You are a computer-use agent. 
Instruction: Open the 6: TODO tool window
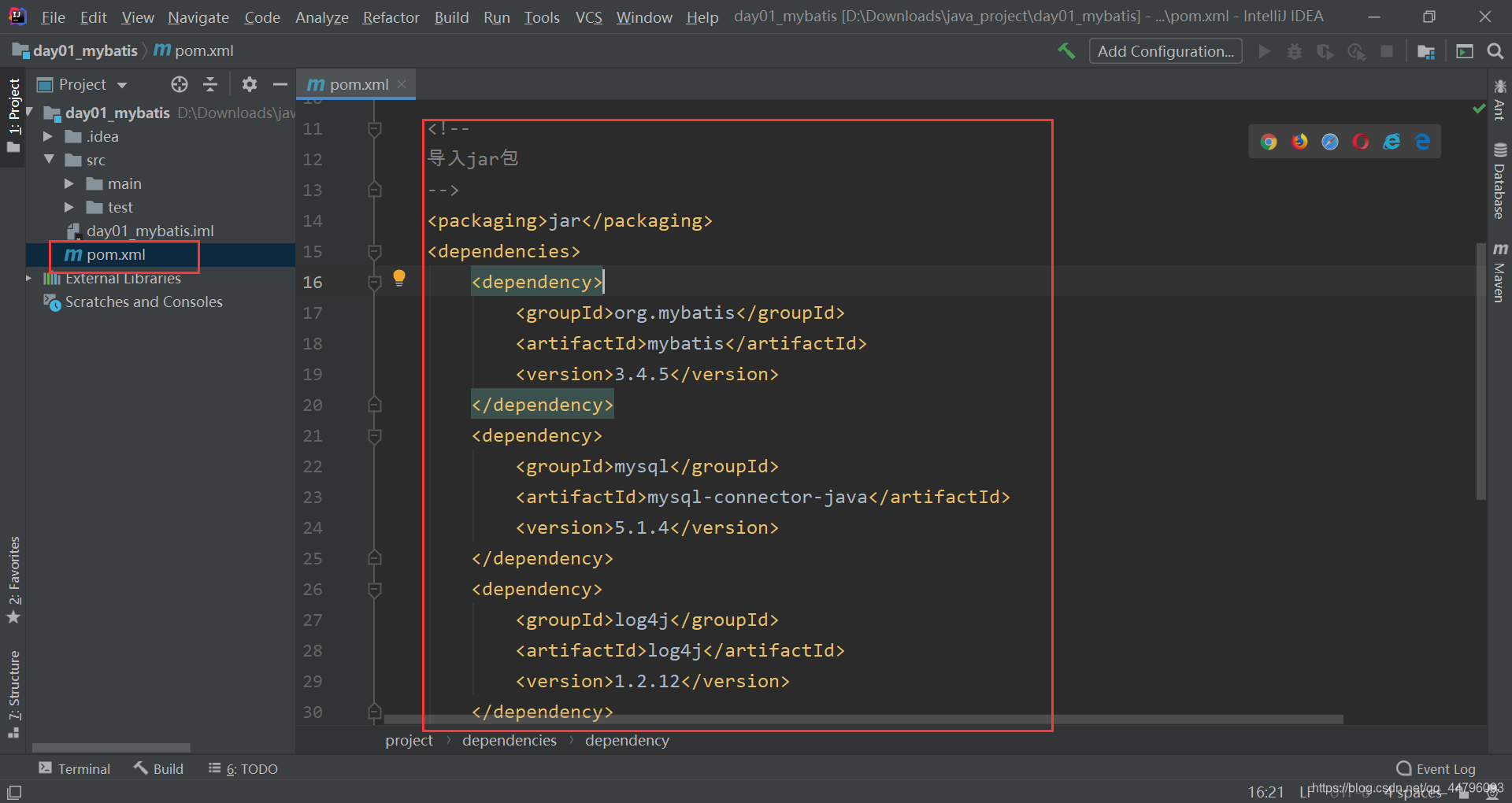[x=243, y=768]
